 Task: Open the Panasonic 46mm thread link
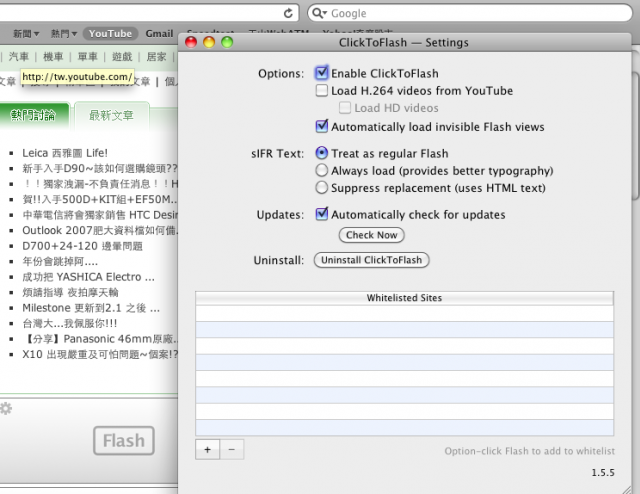(100, 339)
